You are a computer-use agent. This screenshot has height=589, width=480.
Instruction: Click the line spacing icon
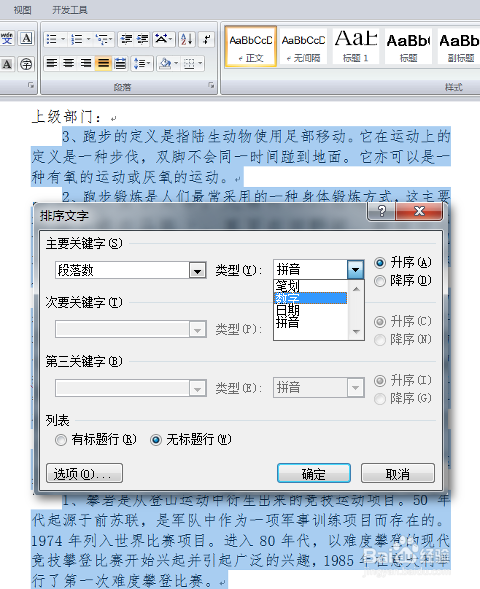click(138, 63)
